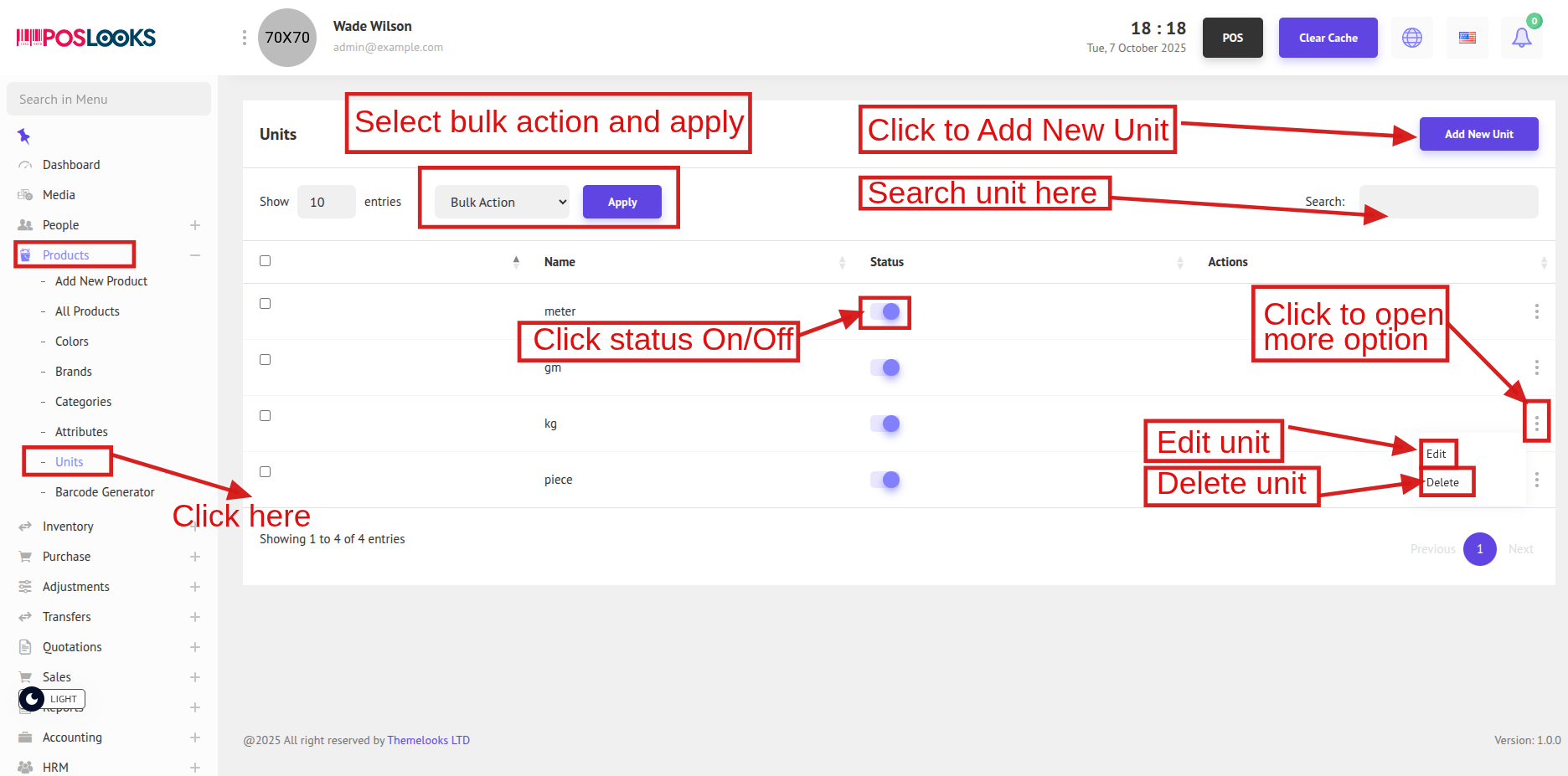Click the unit Search input field
1568x776 pixels.
coord(1448,202)
